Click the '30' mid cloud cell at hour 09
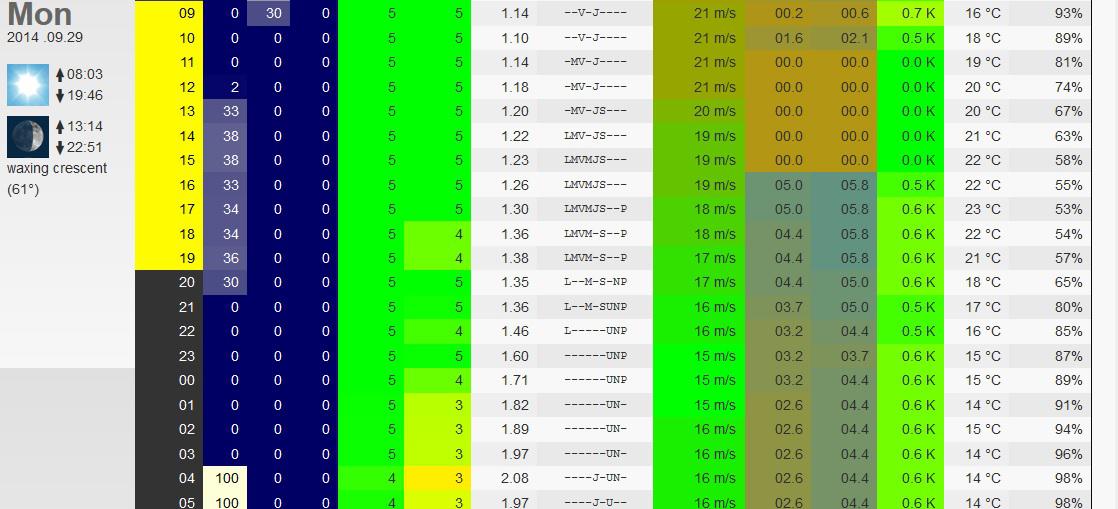 tap(269, 14)
